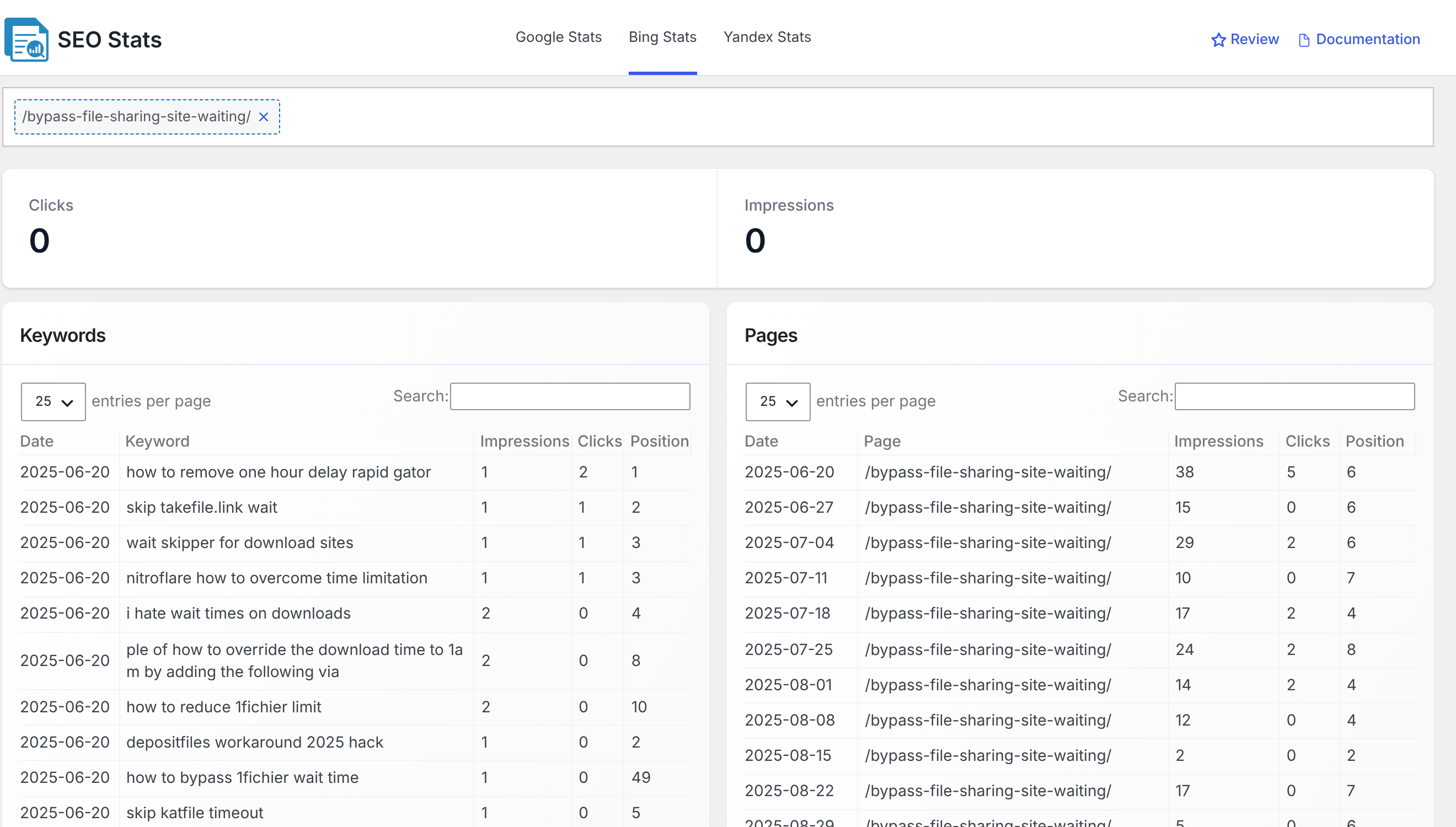1456x827 pixels.
Task: Click keyword 'depositfiles workaround 2025 hack'
Action: point(254,742)
